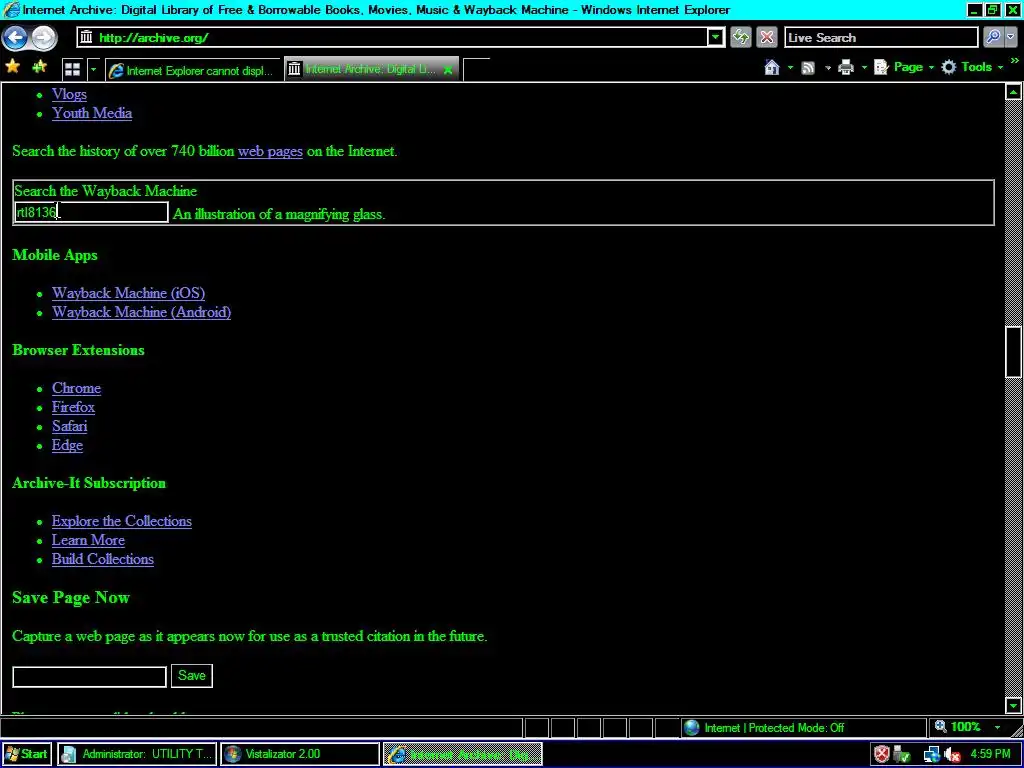The width and height of the screenshot is (1024, 768).
Task: Select the Internet Archive tab
Action: pyautogui.click(x=371, y=69)
